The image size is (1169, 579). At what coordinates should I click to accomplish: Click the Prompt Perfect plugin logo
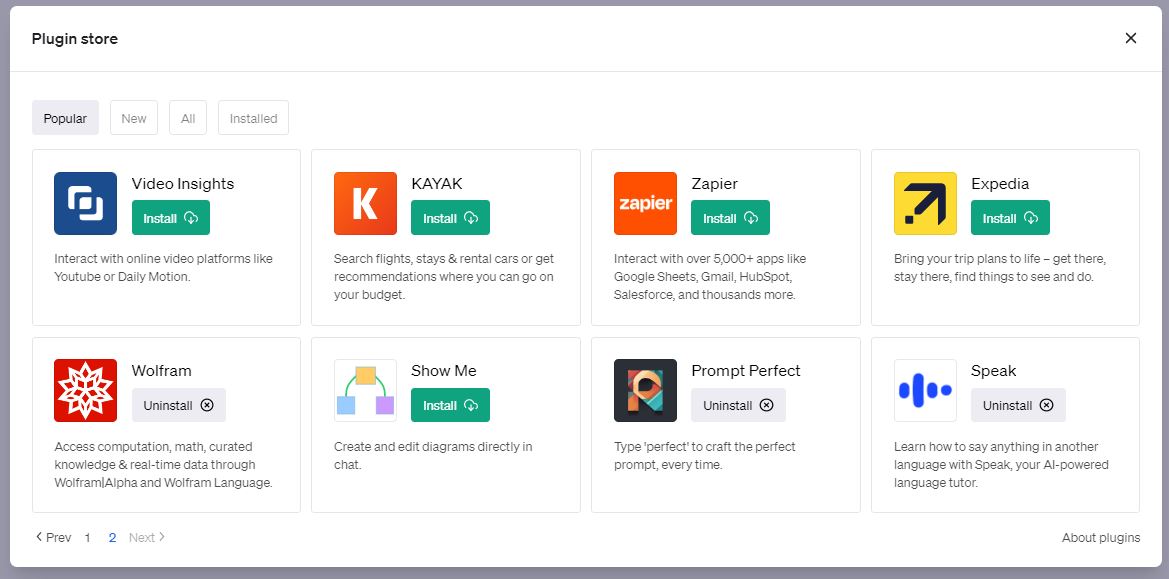645,390
